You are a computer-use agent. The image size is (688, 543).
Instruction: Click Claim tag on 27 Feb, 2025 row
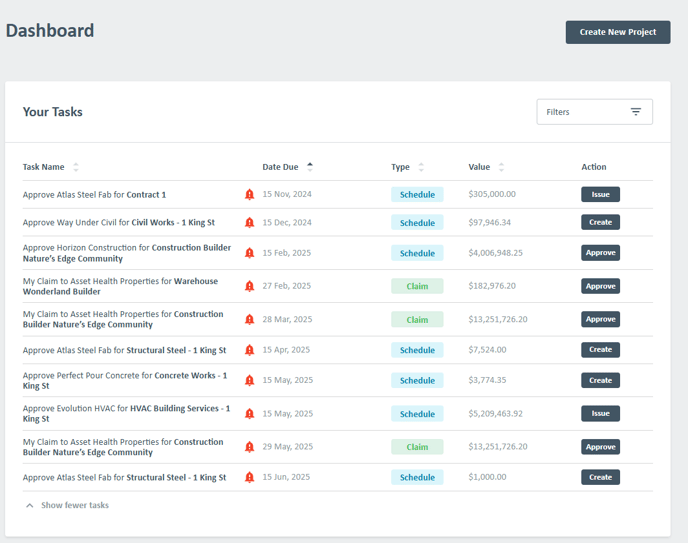[x=417, y=286]
